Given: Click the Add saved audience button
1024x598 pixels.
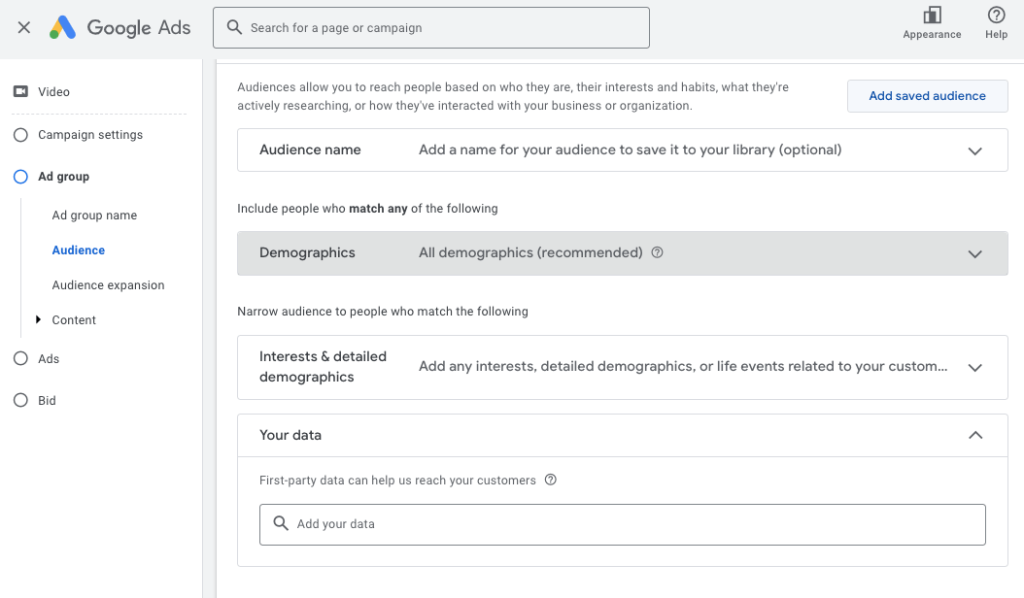Looking at the screenshot, I should coord(927,96).
